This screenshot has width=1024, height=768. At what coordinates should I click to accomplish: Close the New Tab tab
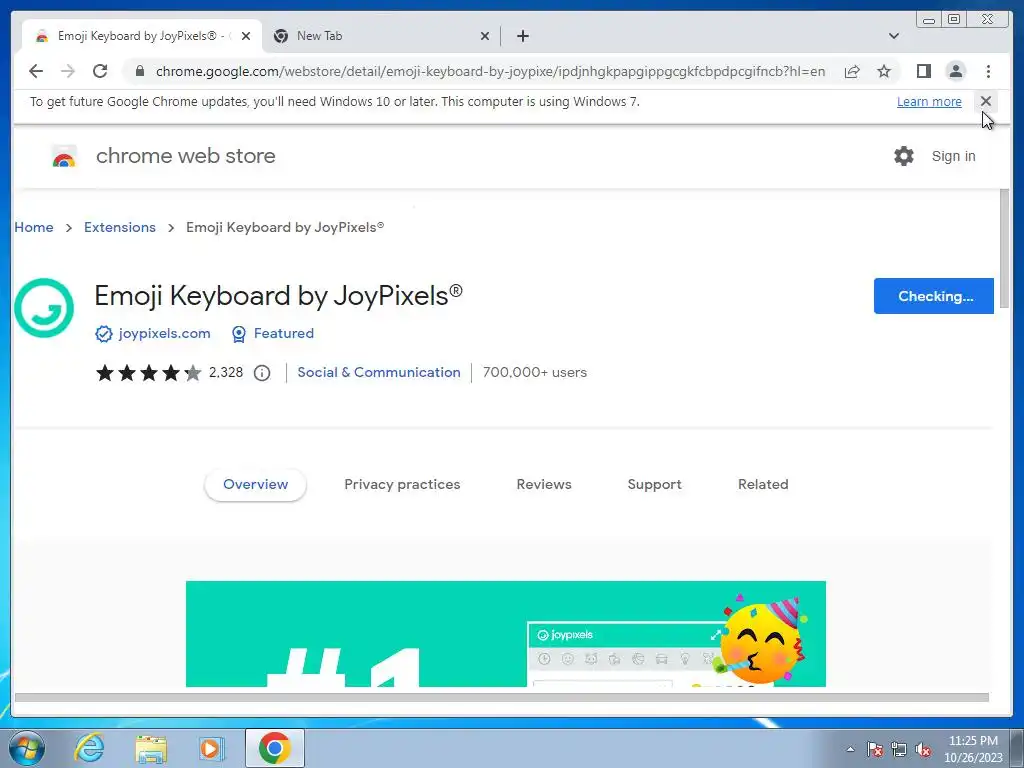485,36
